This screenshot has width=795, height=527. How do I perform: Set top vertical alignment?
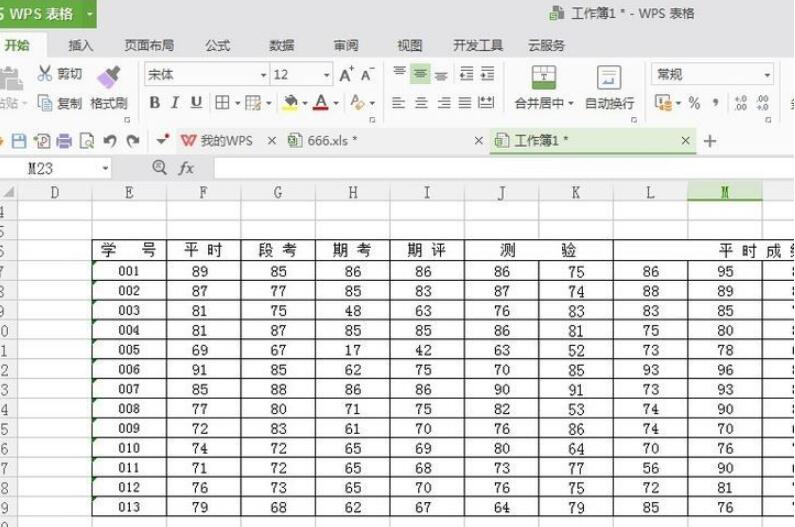tap(399, 73)
